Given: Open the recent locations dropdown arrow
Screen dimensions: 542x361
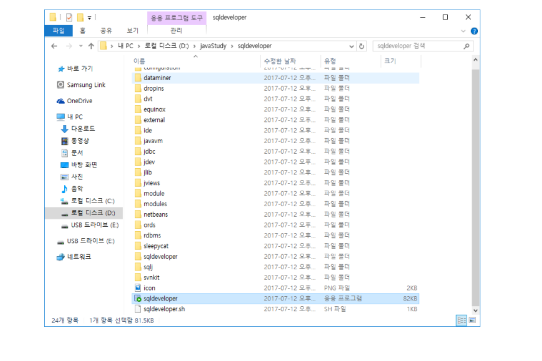Looking at the screenshot, I should [x=81, y=46].
